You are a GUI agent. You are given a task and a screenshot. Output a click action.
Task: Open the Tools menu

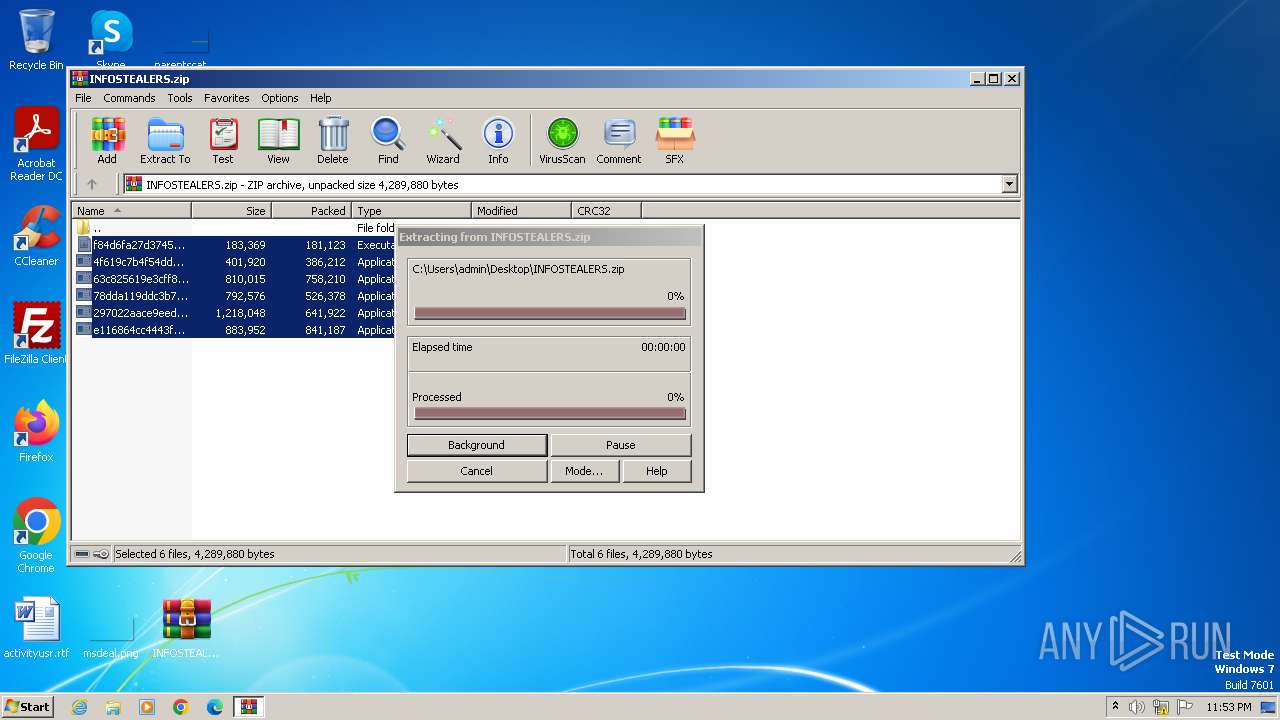click(x=180, y=98)
